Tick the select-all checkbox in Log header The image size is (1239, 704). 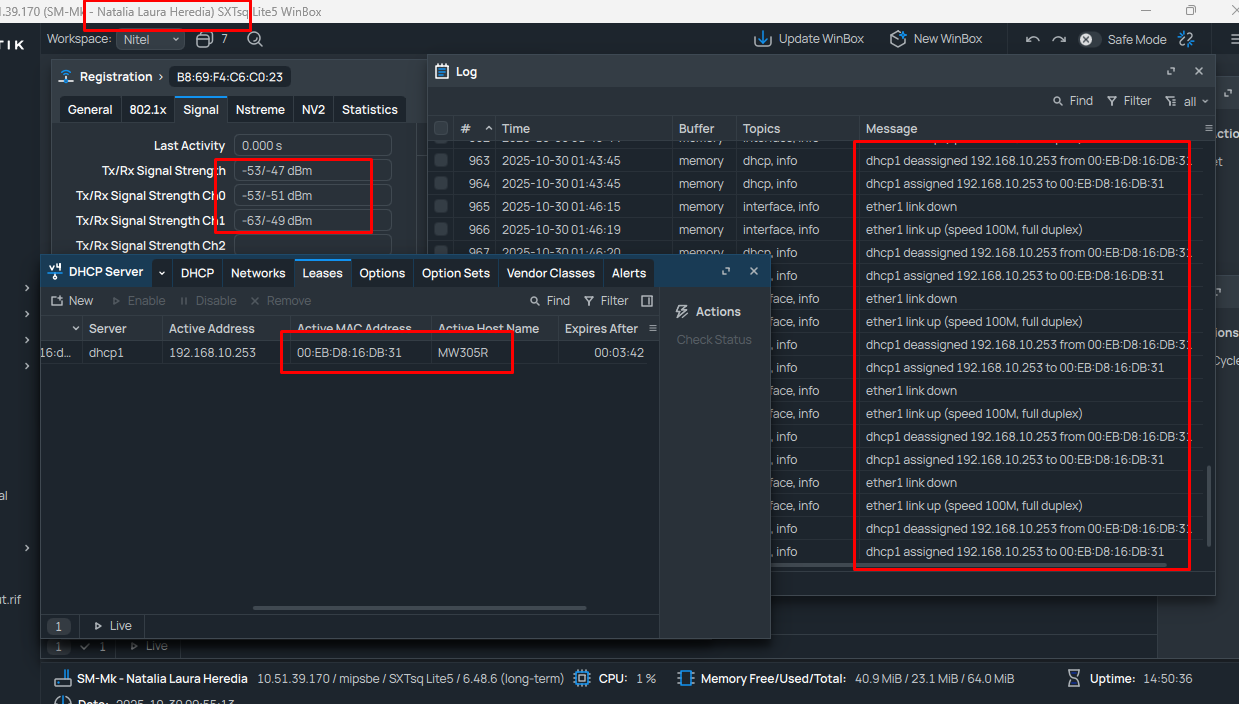click(441, 129)
